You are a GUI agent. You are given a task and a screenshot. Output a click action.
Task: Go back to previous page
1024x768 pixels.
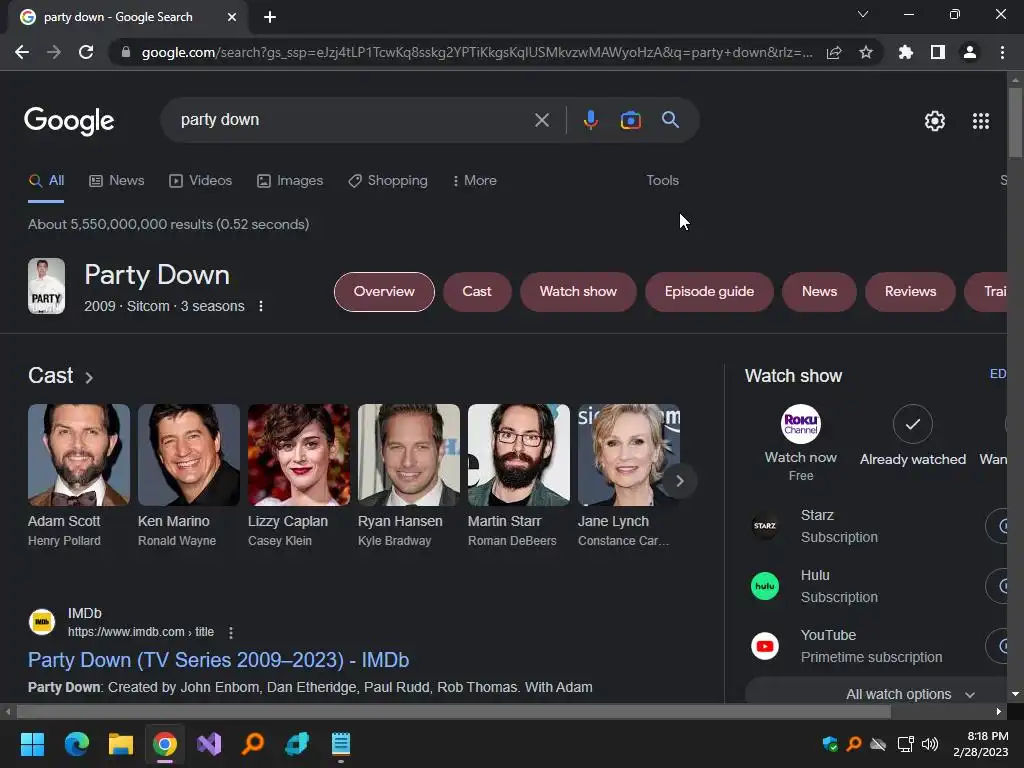(22, 52)
